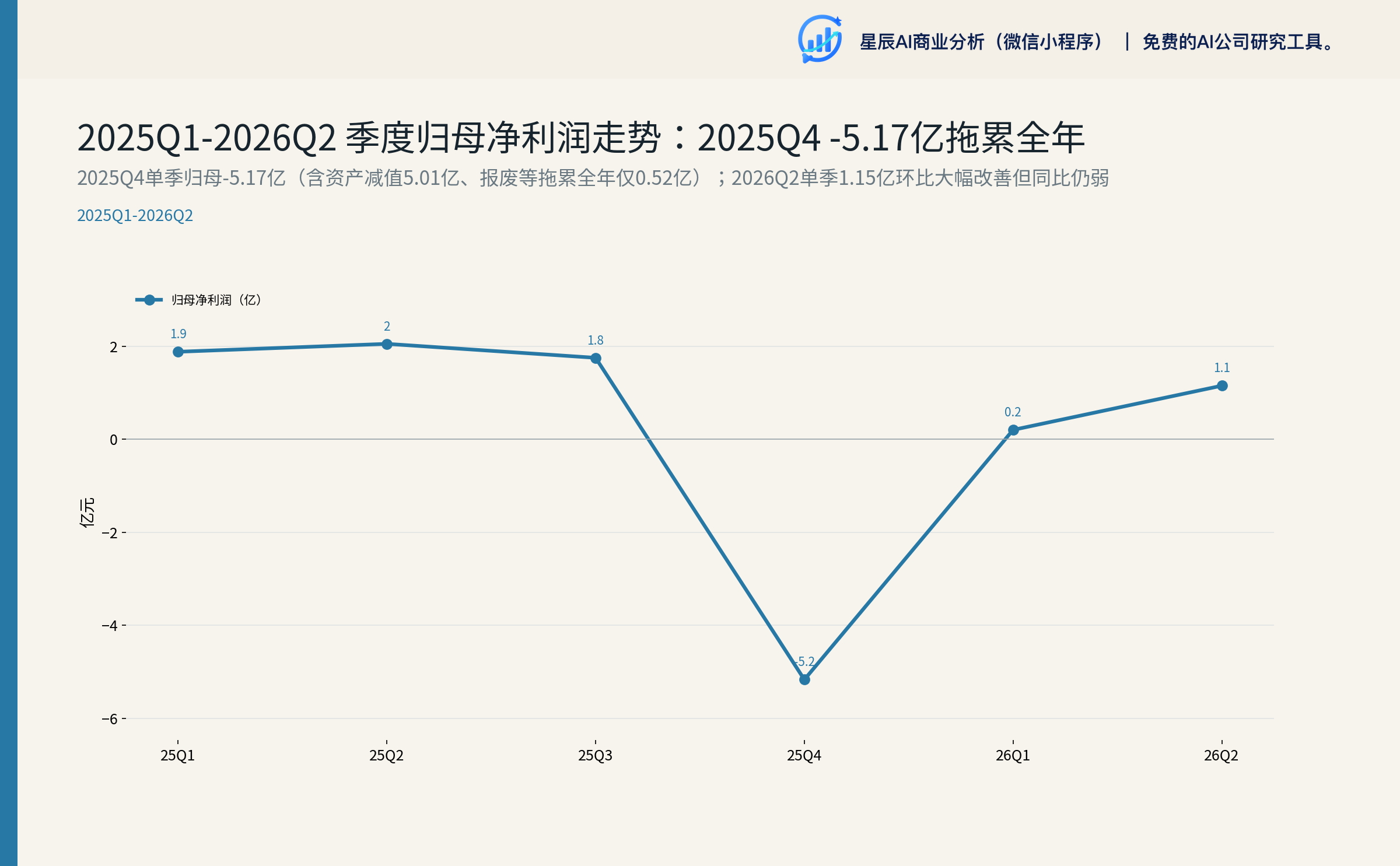Click the y-axis tick label −4

110,626
